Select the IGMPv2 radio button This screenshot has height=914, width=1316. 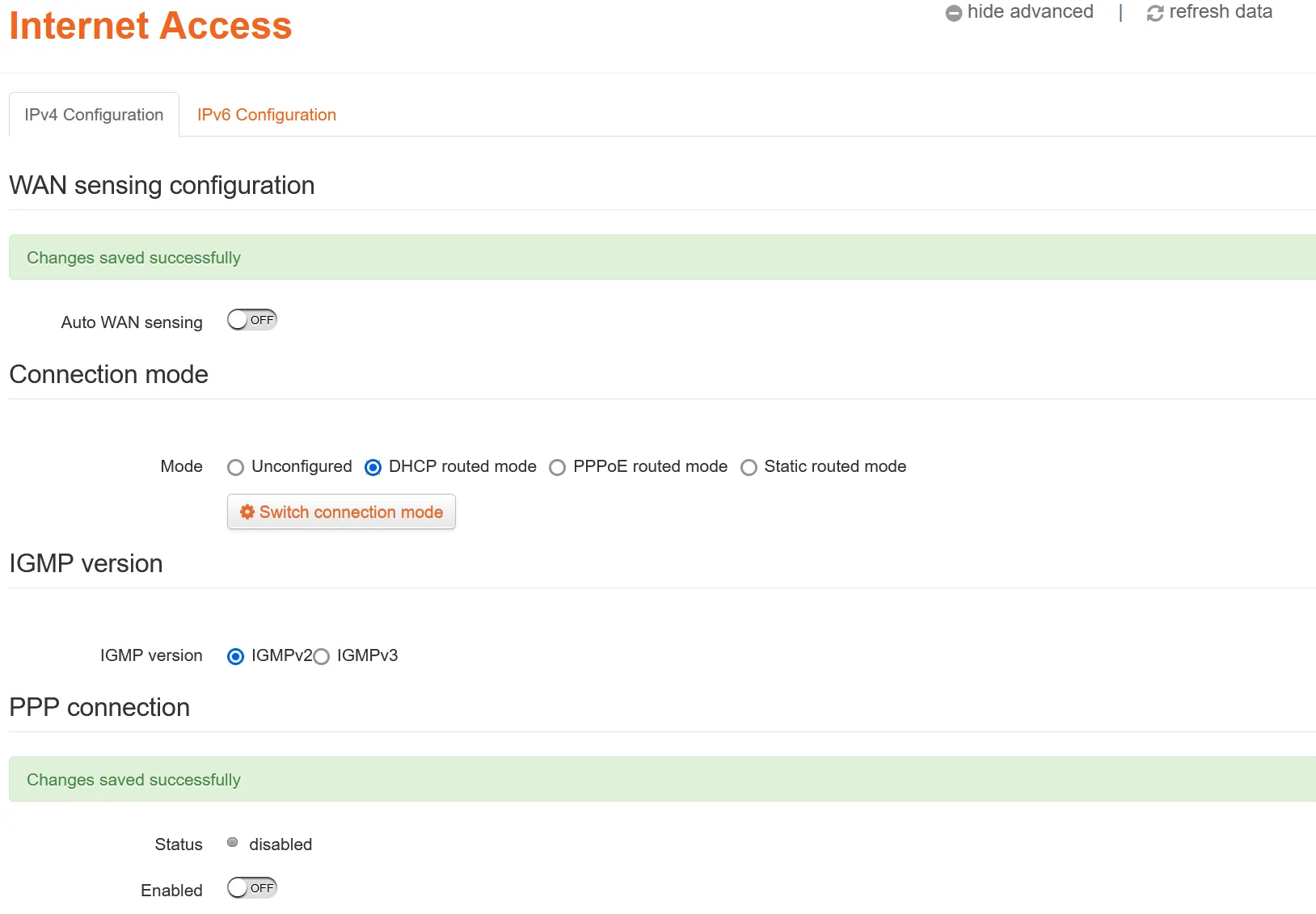[236, 656]
